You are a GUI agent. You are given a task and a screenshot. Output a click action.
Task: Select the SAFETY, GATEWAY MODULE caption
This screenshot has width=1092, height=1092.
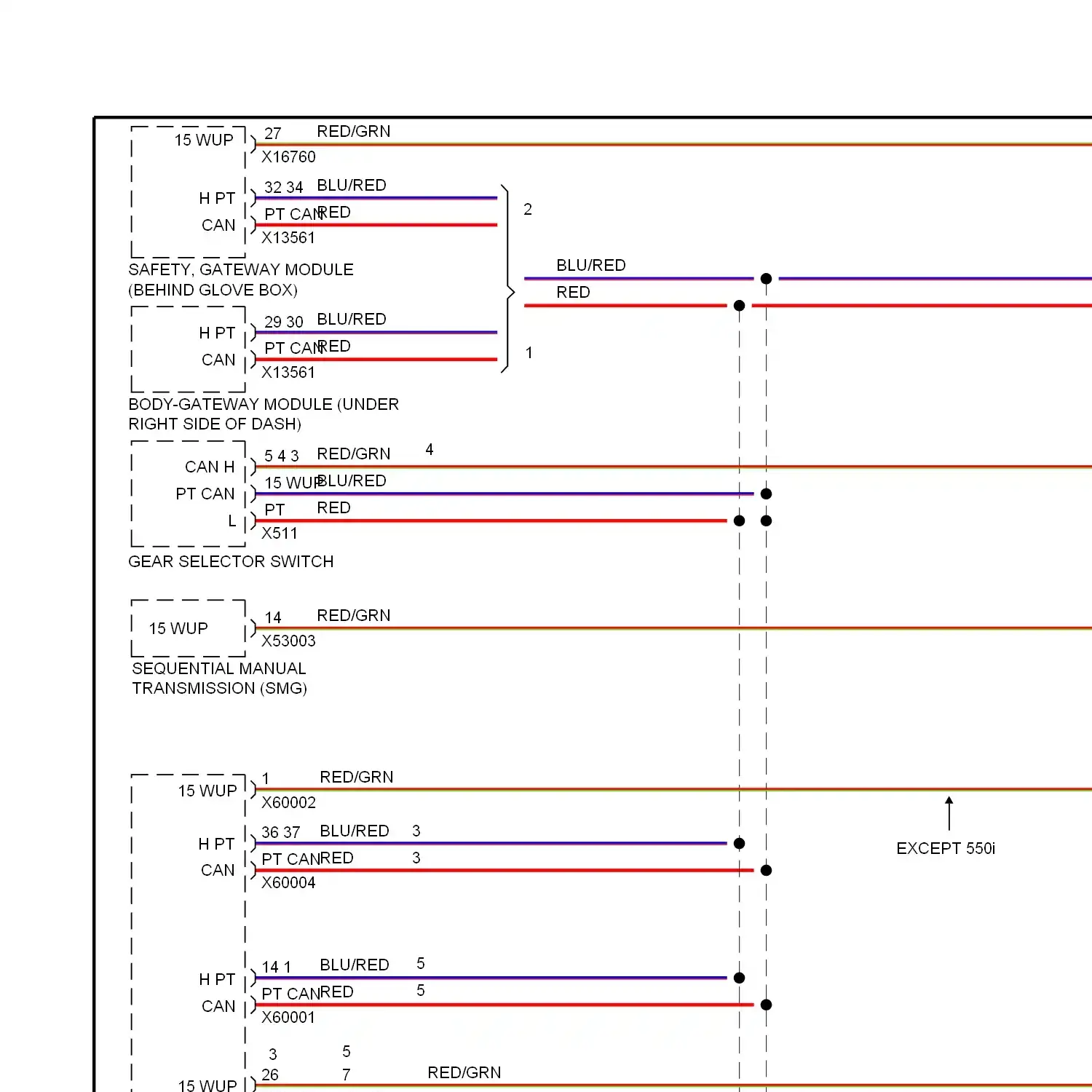(x=241, y=269)
